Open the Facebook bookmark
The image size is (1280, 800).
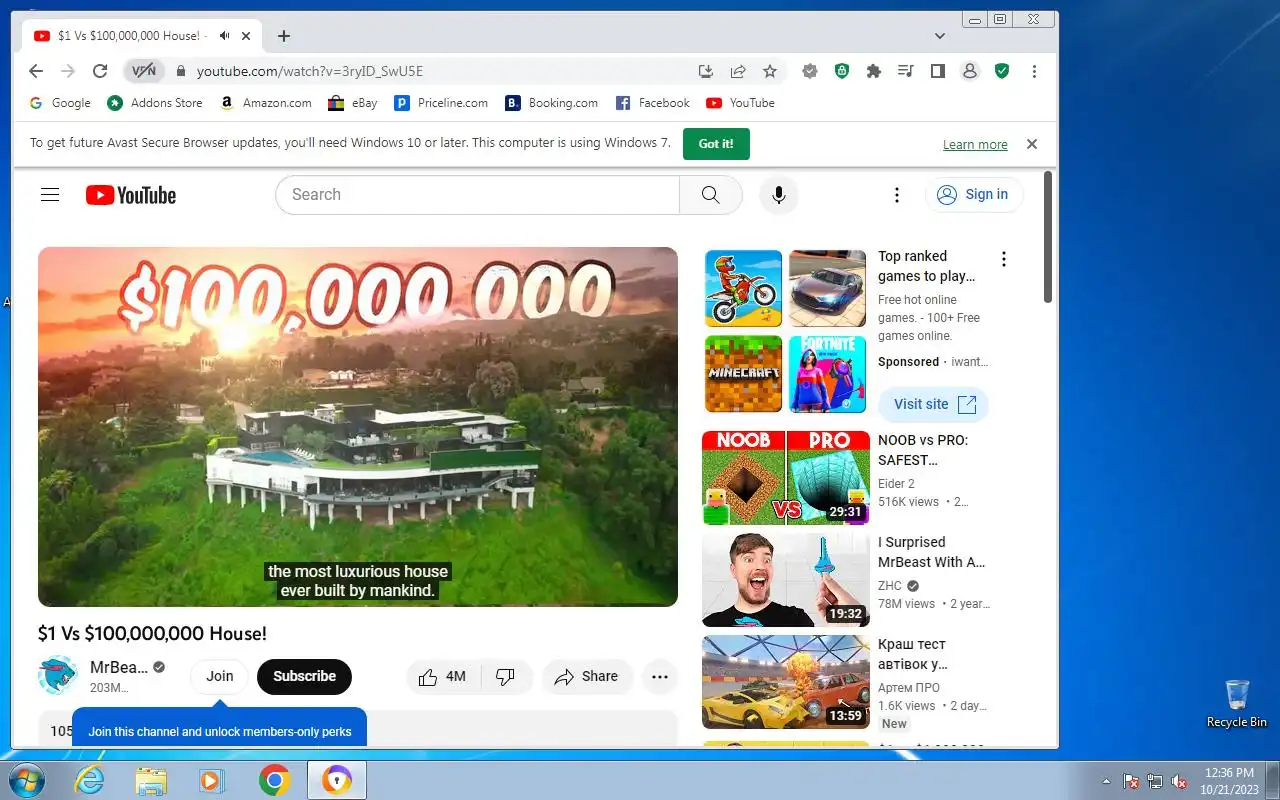tap(653, 103)
